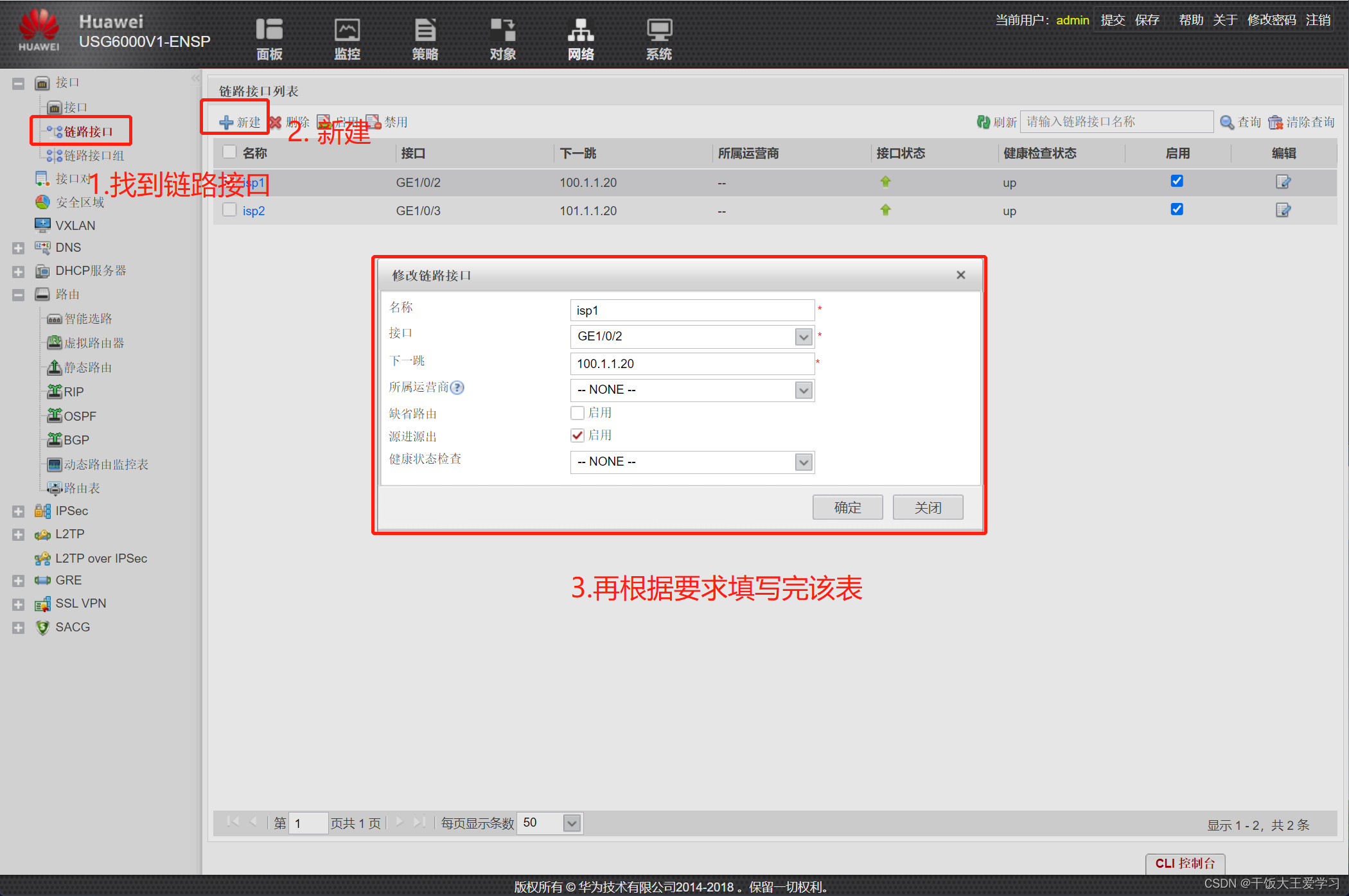This screenshot has width=1349, height=896.
Task: Open the 每页显示条数 50 dropdown
Action: click(572, 823)
